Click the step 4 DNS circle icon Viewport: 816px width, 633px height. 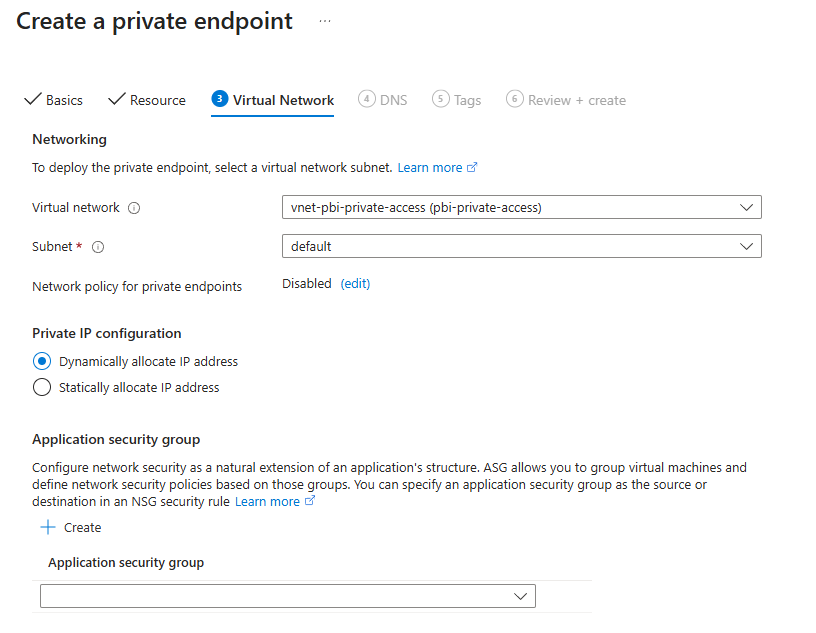tap(366, 99)
